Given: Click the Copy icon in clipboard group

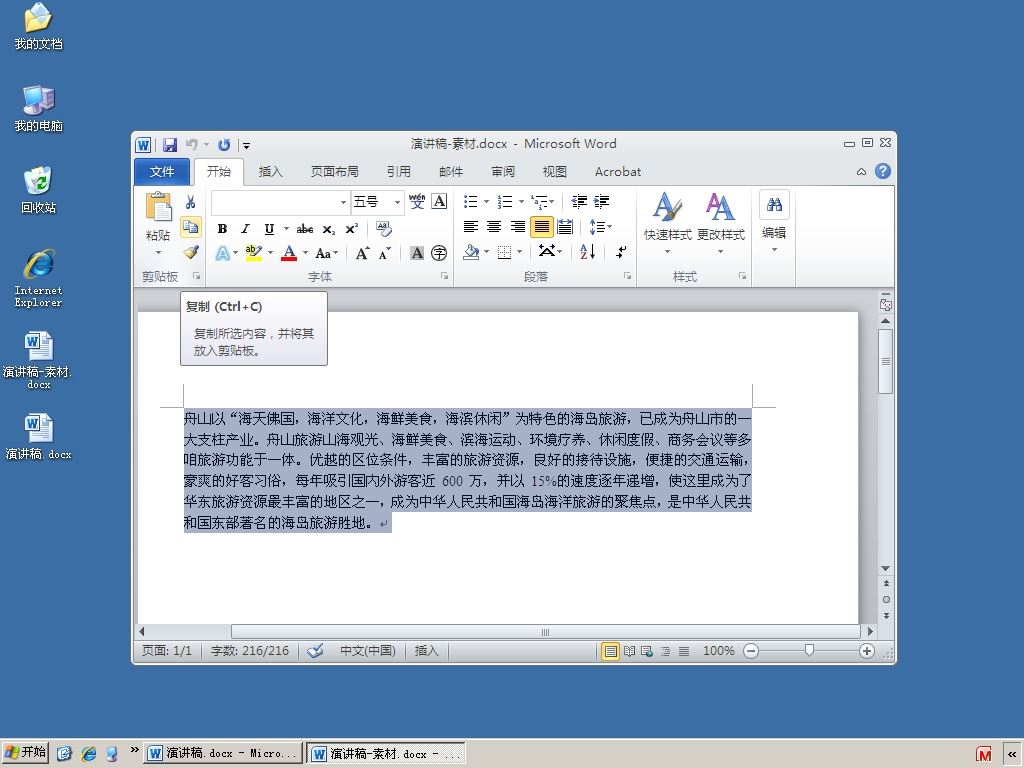Looking at the screenshot, I should pos(191,227).
